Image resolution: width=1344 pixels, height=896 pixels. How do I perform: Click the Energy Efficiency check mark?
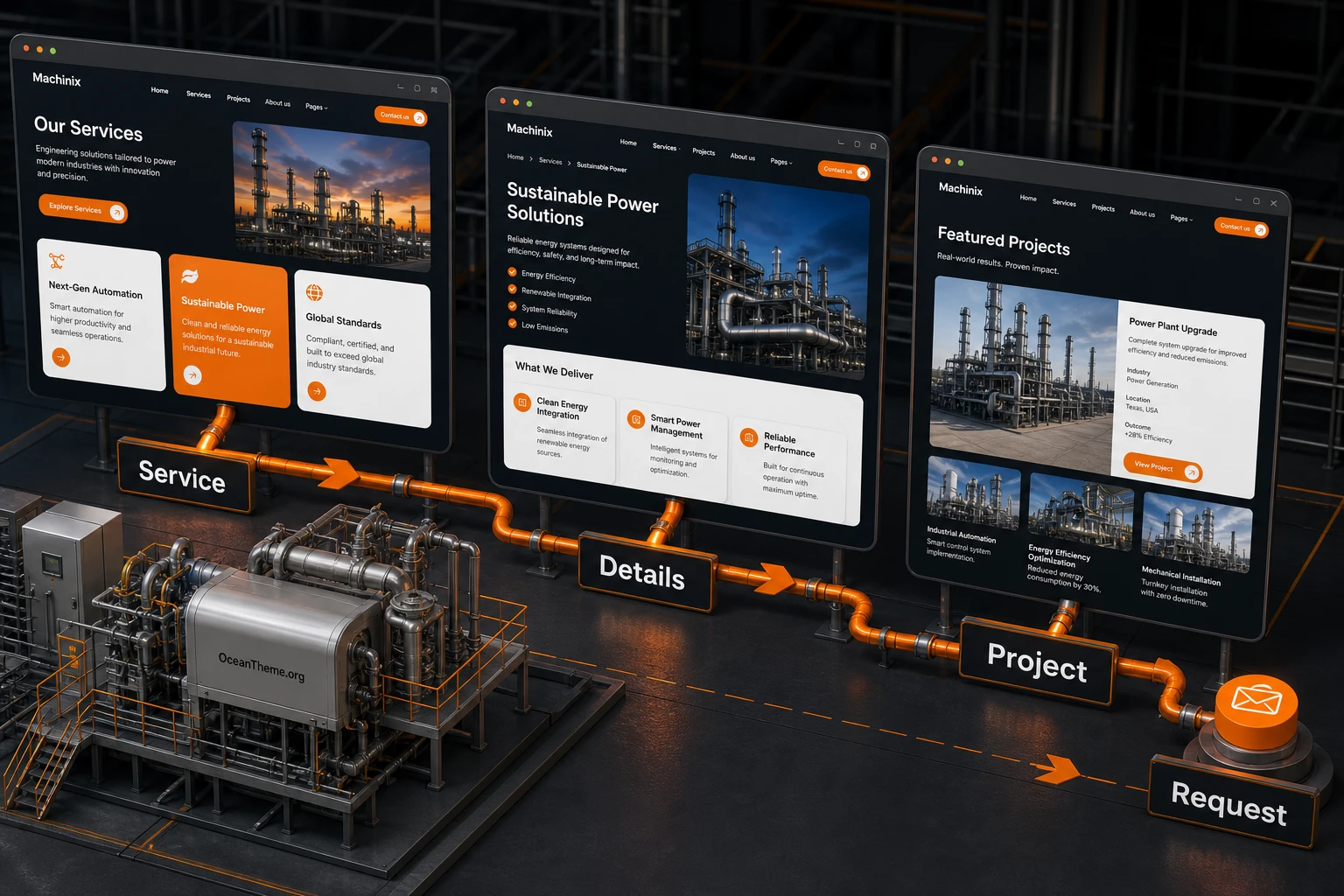pyautogui.click(x=513, y=272)
